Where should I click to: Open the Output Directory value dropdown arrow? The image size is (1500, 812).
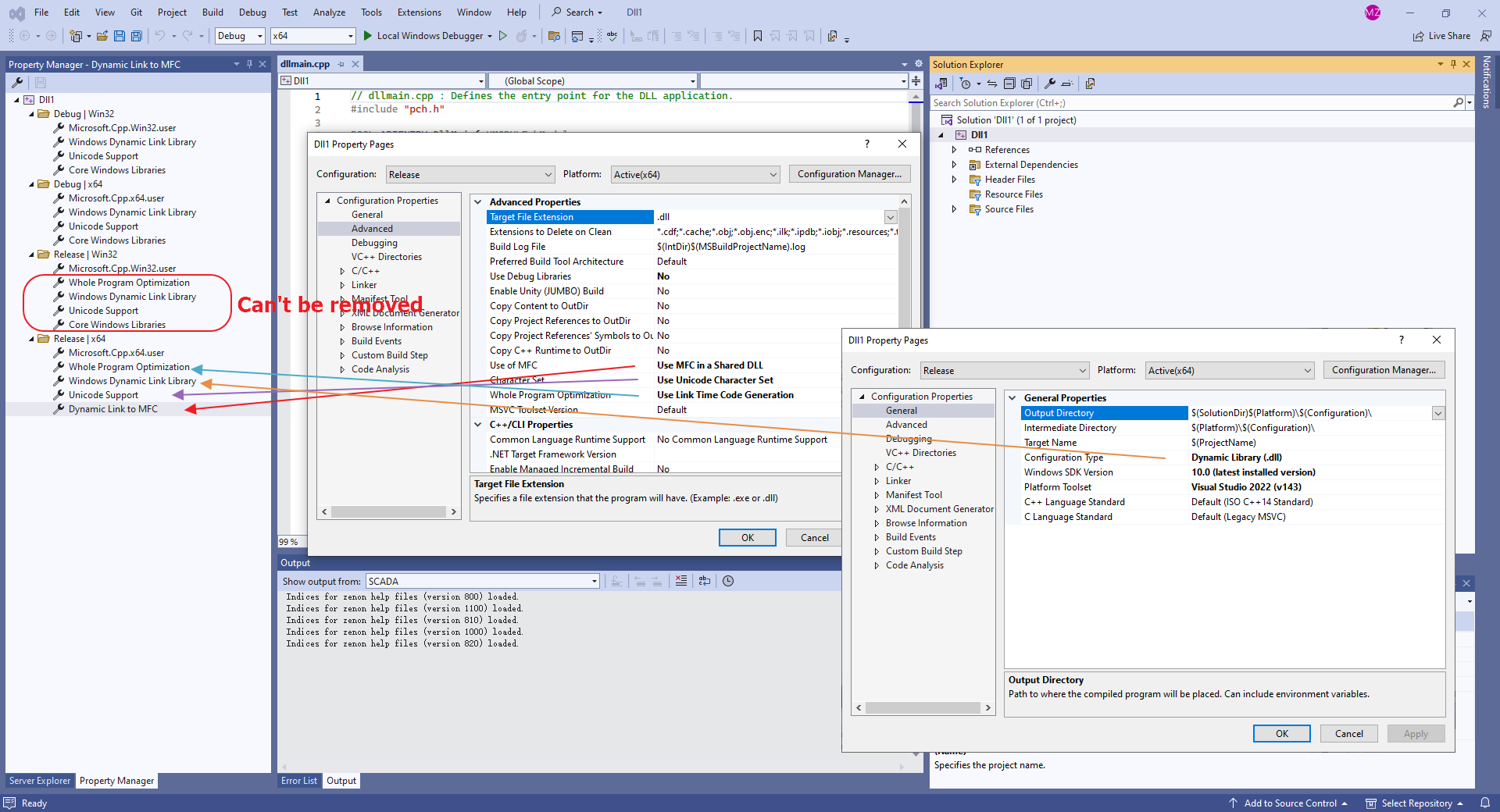[1438, 413]
